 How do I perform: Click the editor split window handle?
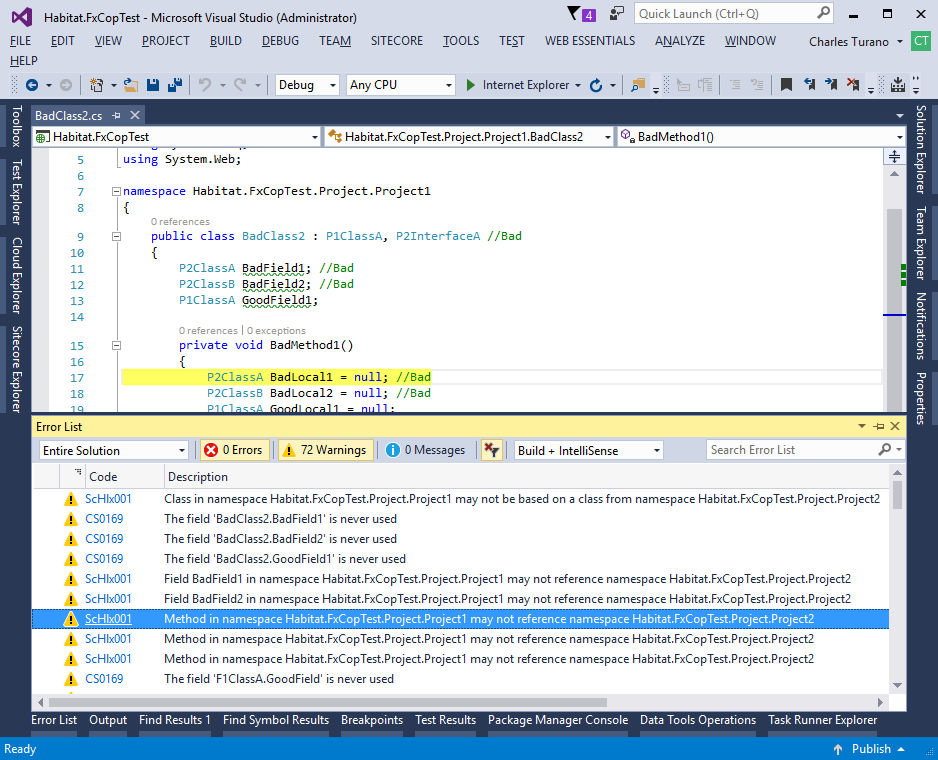(894, 157)
